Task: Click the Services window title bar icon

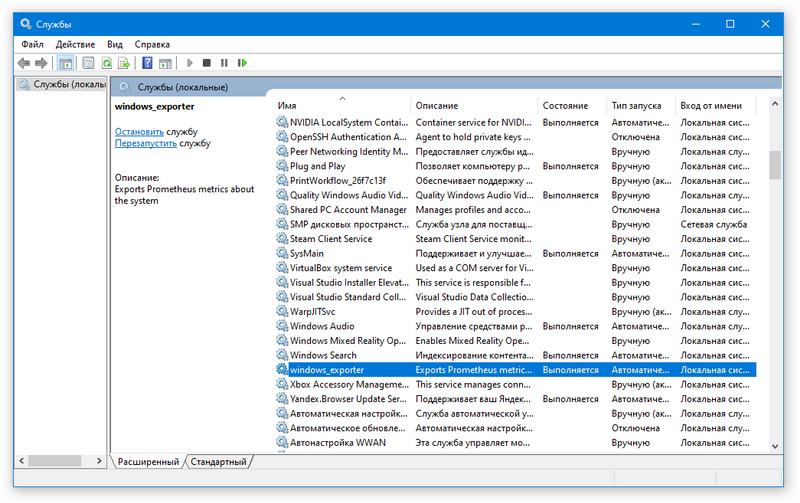Action: 26,23
